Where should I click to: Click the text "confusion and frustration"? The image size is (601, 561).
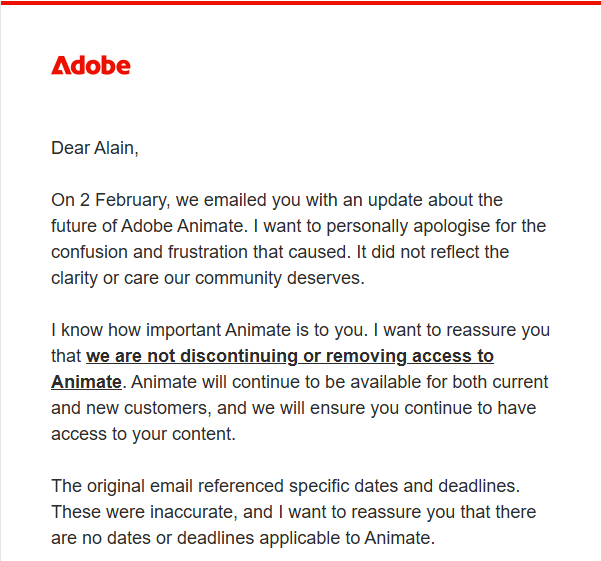(x=149, y=252)
